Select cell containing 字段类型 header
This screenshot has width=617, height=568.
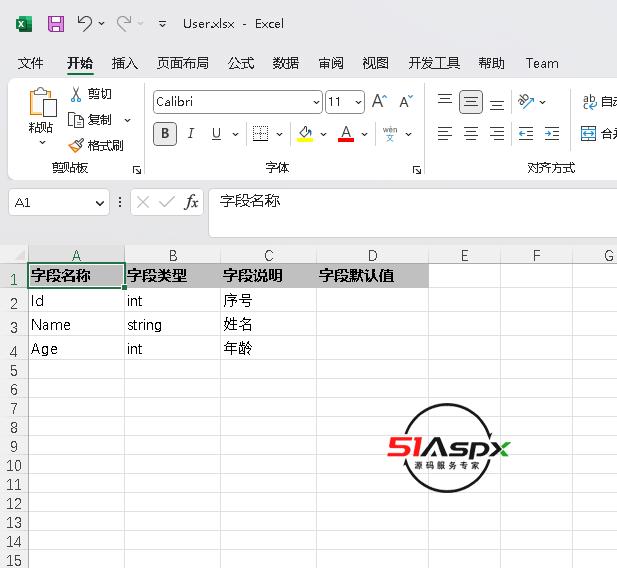(x=172, y=276)
